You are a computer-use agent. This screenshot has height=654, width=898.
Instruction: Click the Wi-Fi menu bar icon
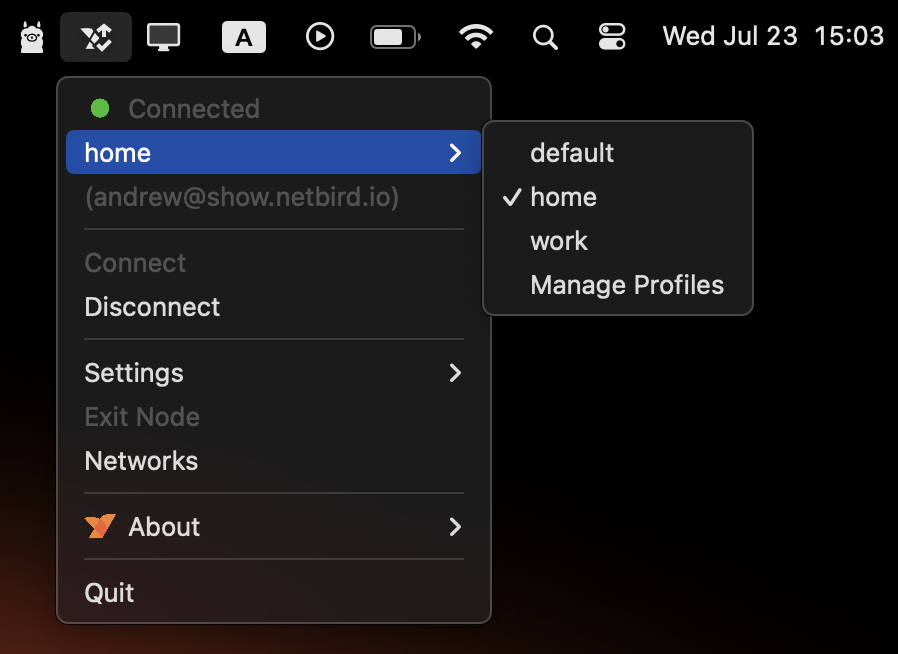pos(476,36)
